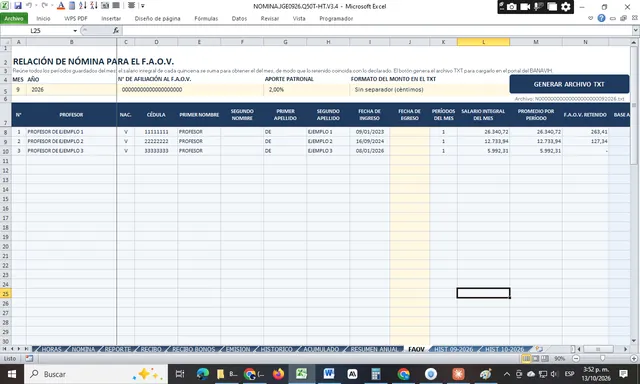640x384 pixels.
Task: Open the Archivo tab
Action: tap(14, 19)
